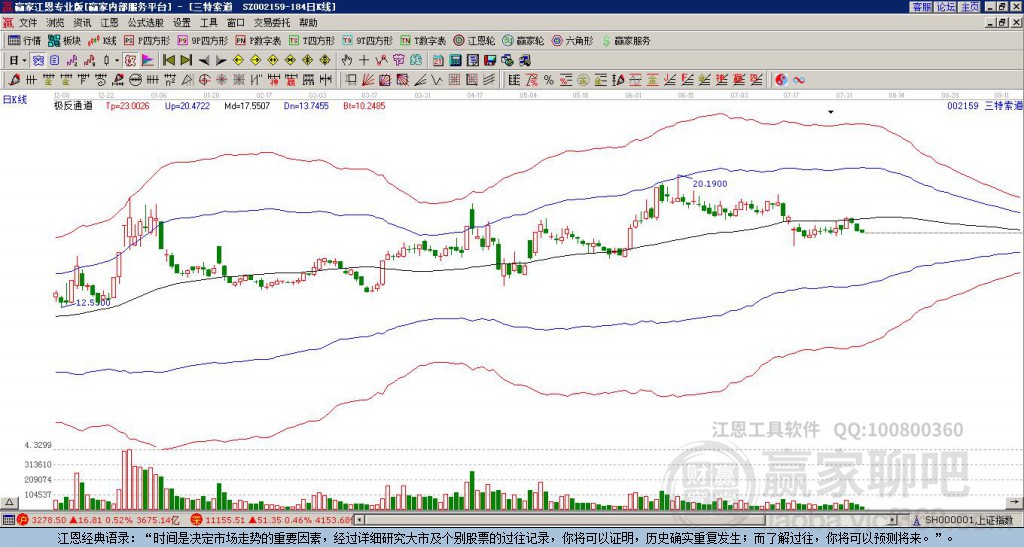Expand the candlestick type dropdown arrow
This screenshot has width=1024, height=548.
click(x=117, y=61)
